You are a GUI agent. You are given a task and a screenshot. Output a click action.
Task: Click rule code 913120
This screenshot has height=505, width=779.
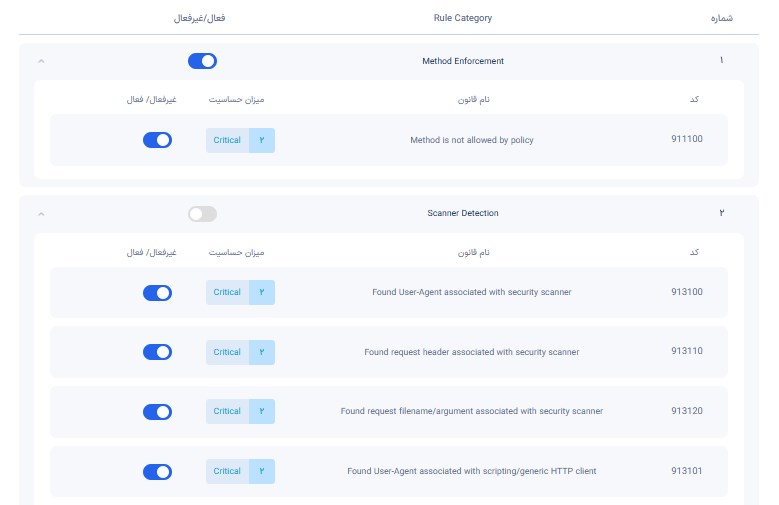[687, 411]
